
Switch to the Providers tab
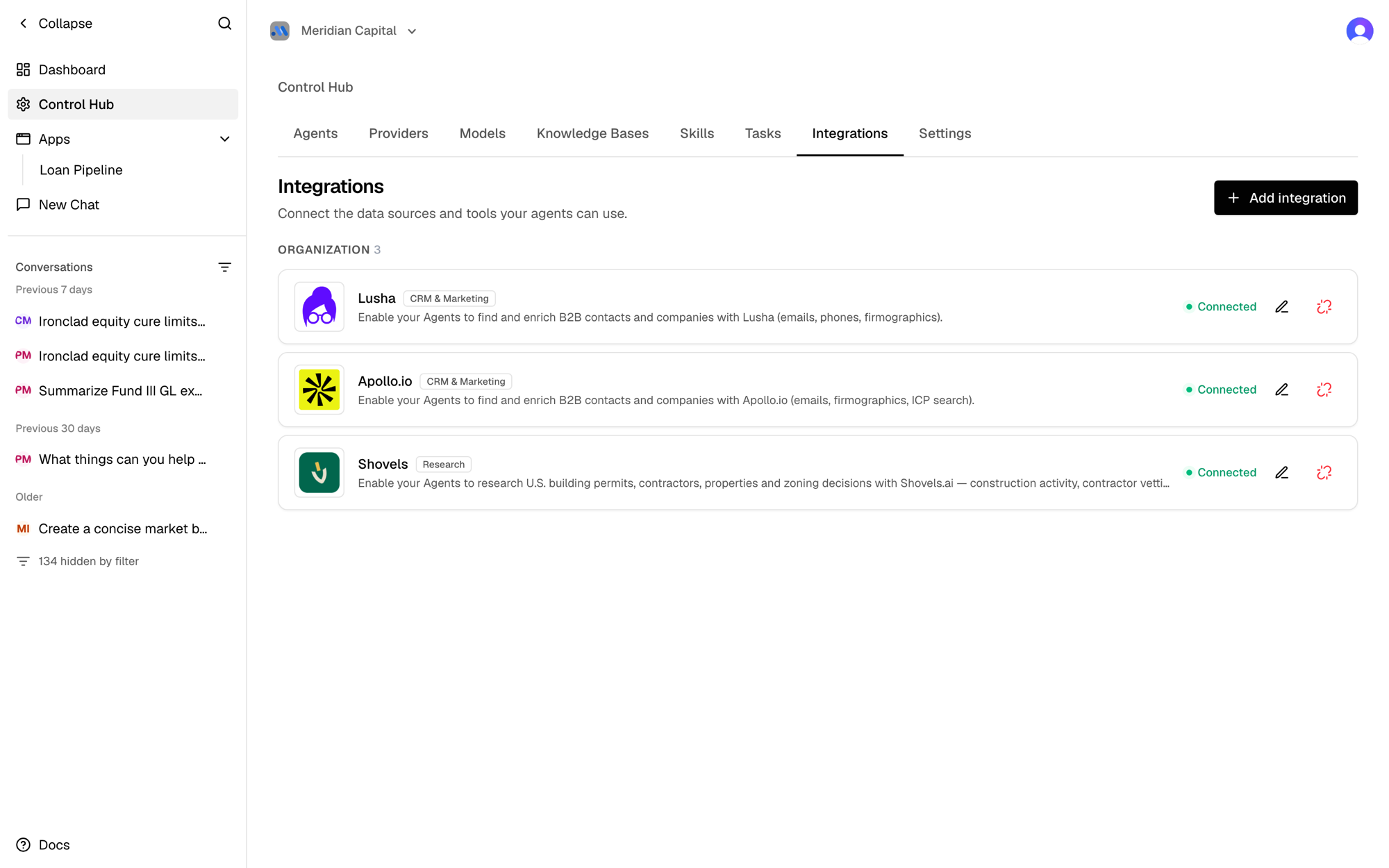(399, 133)
